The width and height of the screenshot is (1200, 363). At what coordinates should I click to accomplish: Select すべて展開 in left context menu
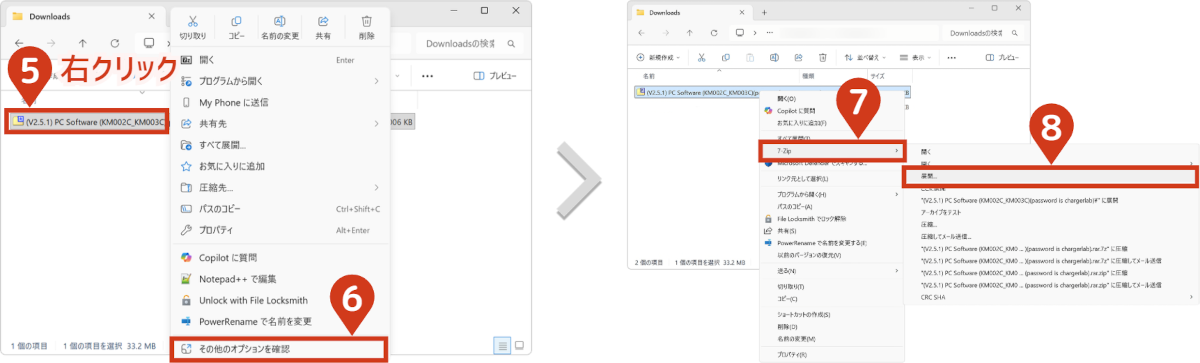(279, 144)
